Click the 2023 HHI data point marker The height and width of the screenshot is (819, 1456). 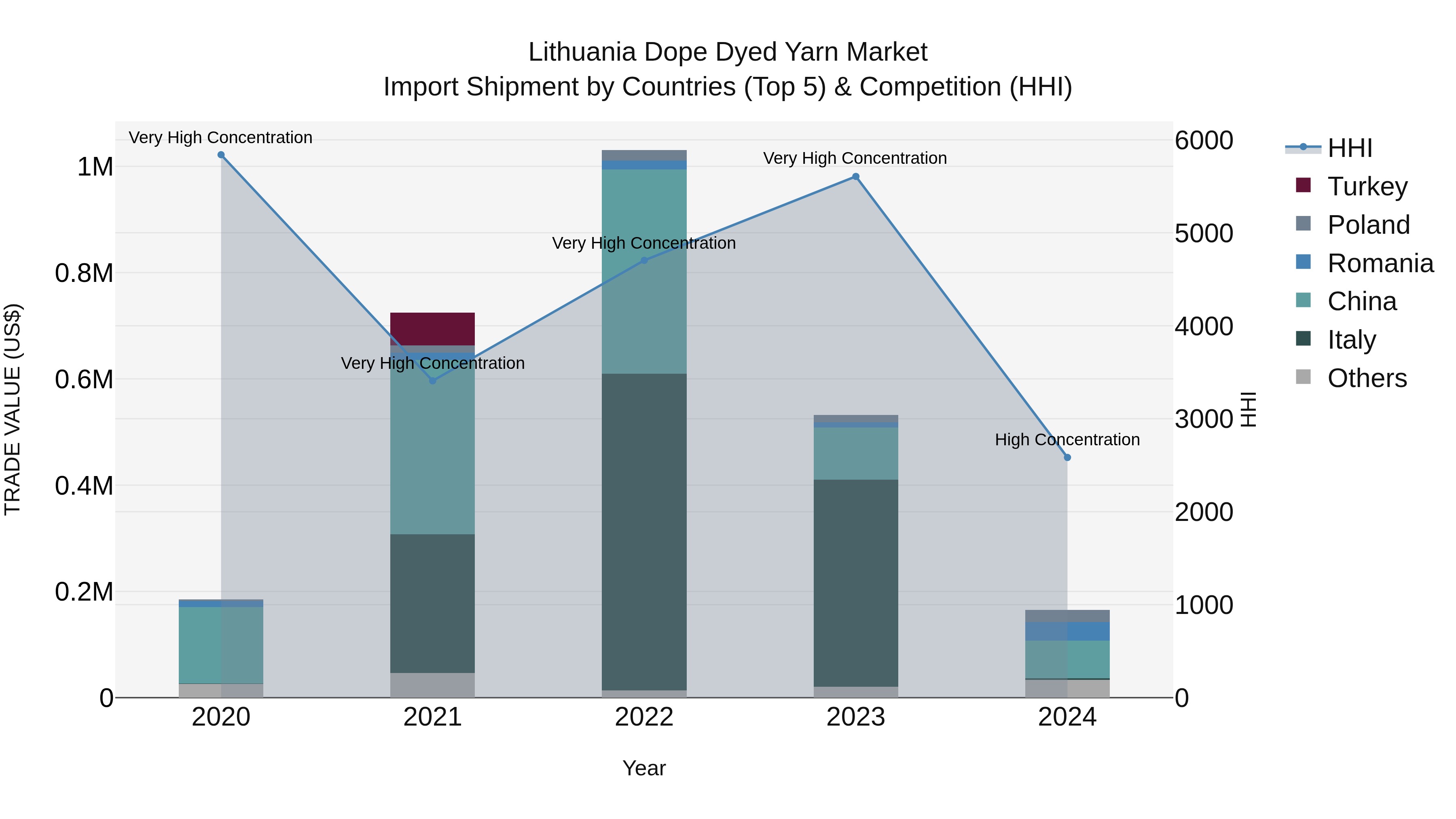856,177
